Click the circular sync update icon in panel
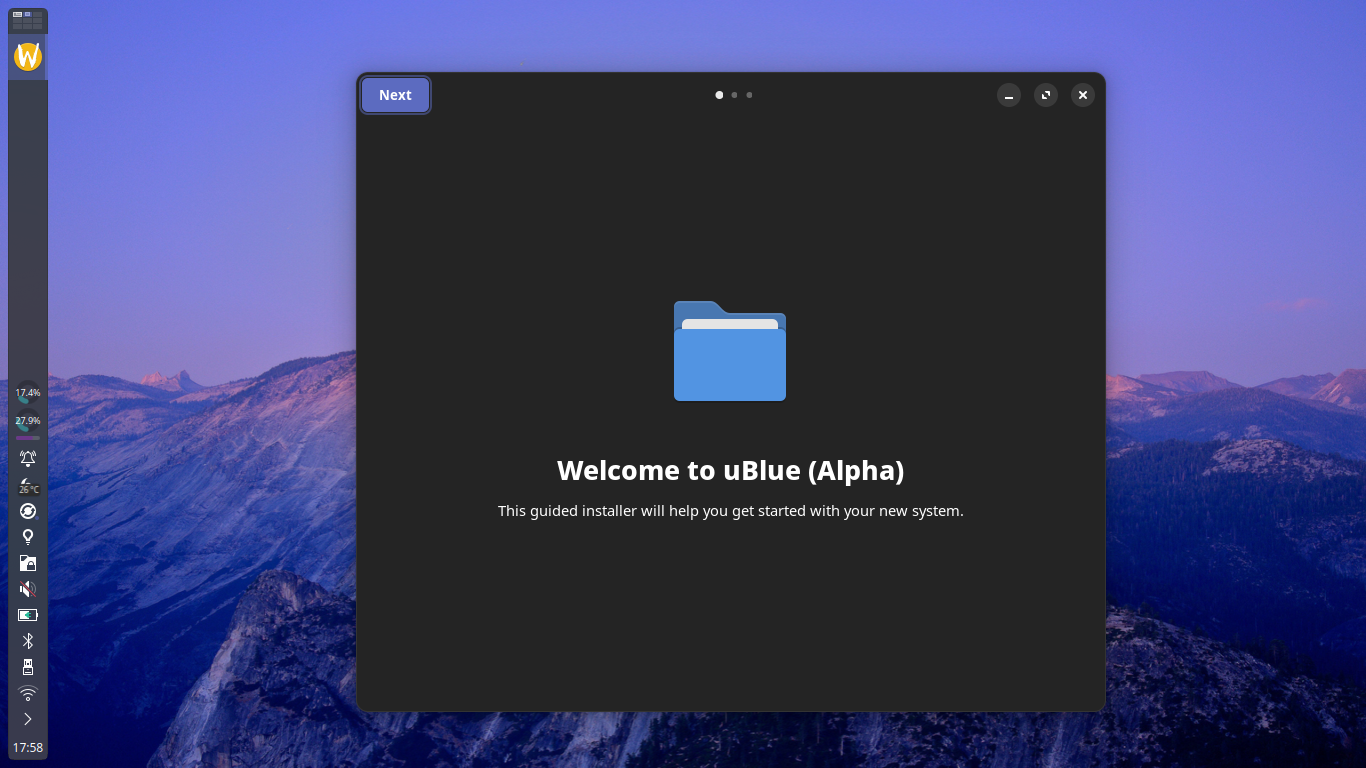The width and height of the screenshot is (1366, 768). 28,511
